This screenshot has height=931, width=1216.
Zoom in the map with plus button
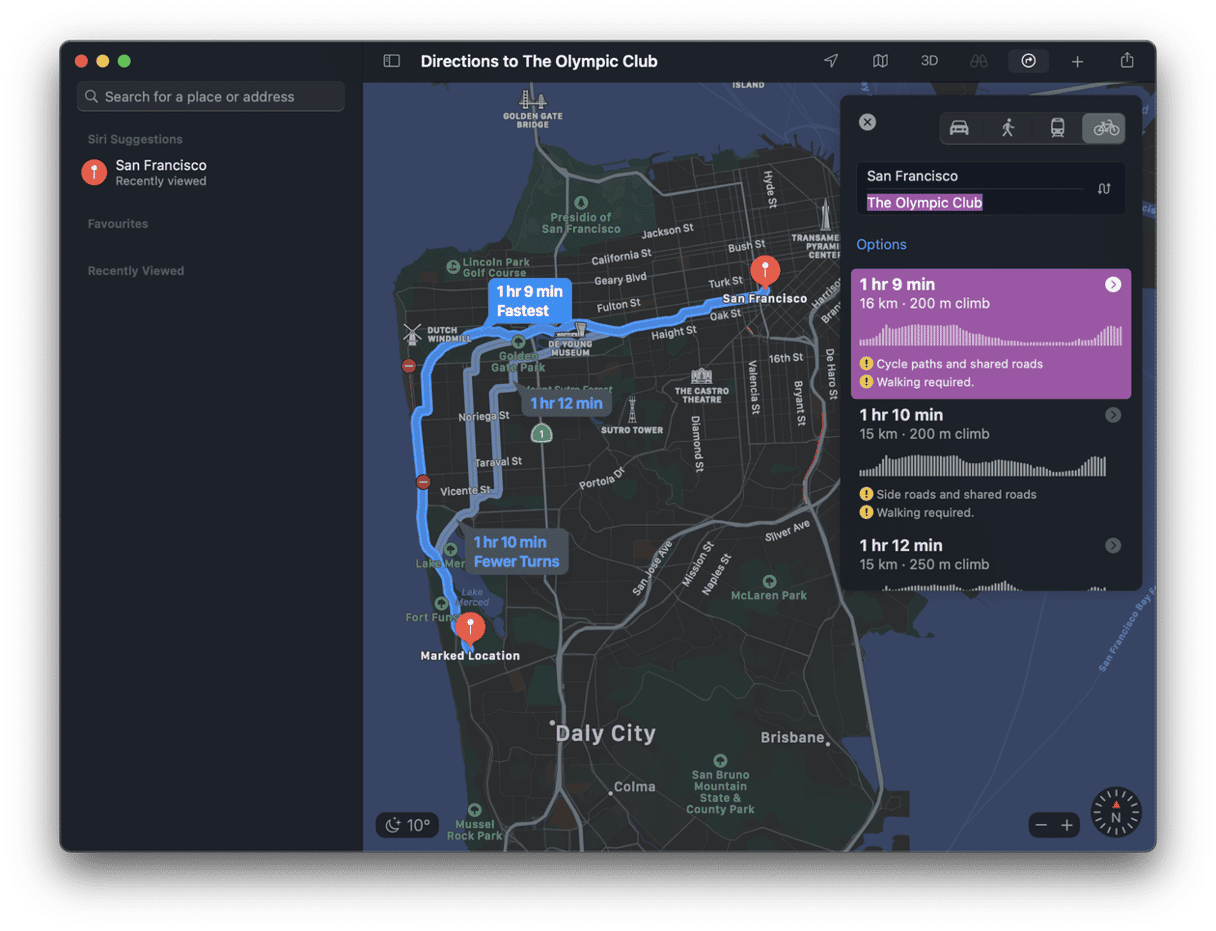[x=1067, y=825]
